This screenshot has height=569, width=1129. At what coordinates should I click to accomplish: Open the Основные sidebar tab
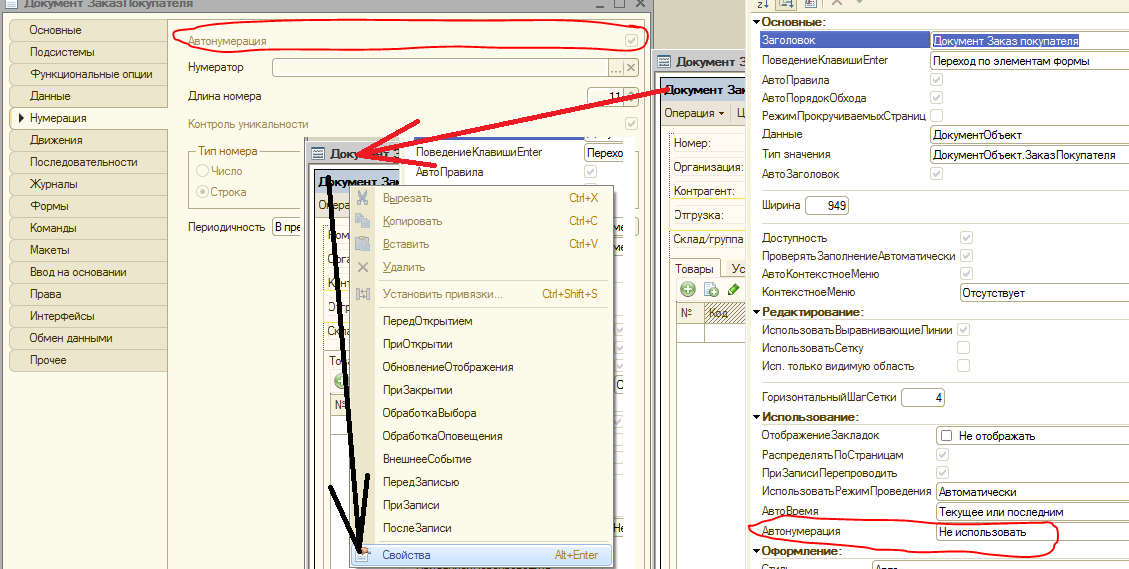[88, 30]
